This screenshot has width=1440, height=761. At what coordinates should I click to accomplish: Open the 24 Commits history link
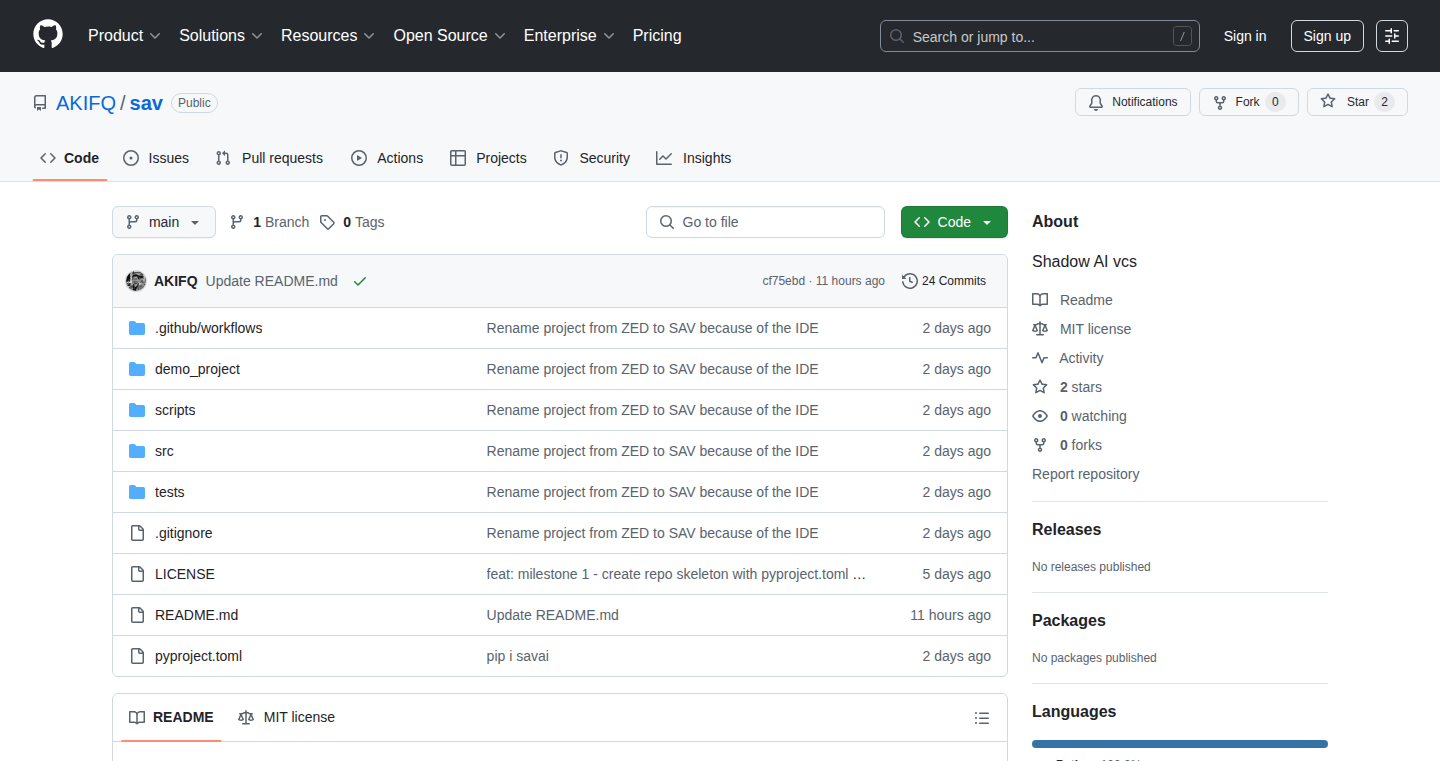944,281
